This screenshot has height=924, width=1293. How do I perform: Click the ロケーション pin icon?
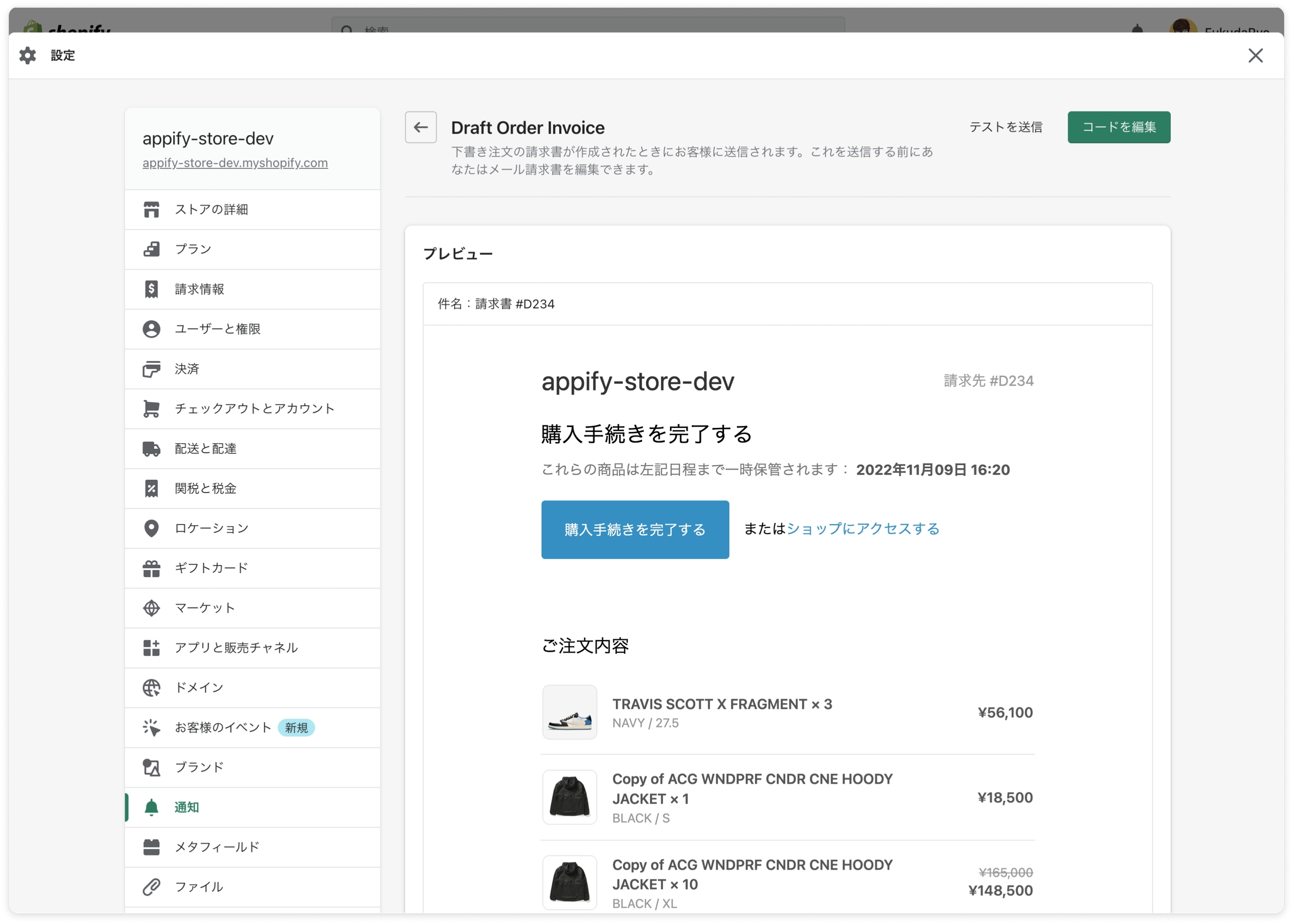click(x=152, y=528)
